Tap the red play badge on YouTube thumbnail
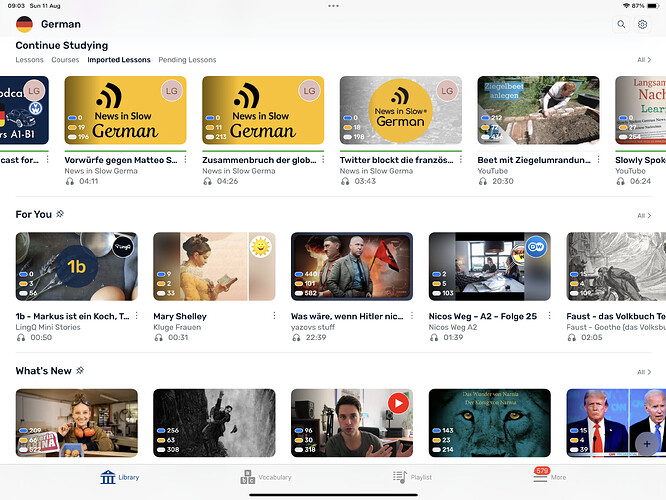The height and width of the screenshot is (500, 666). pyautogui.click(x=398, y=403)
